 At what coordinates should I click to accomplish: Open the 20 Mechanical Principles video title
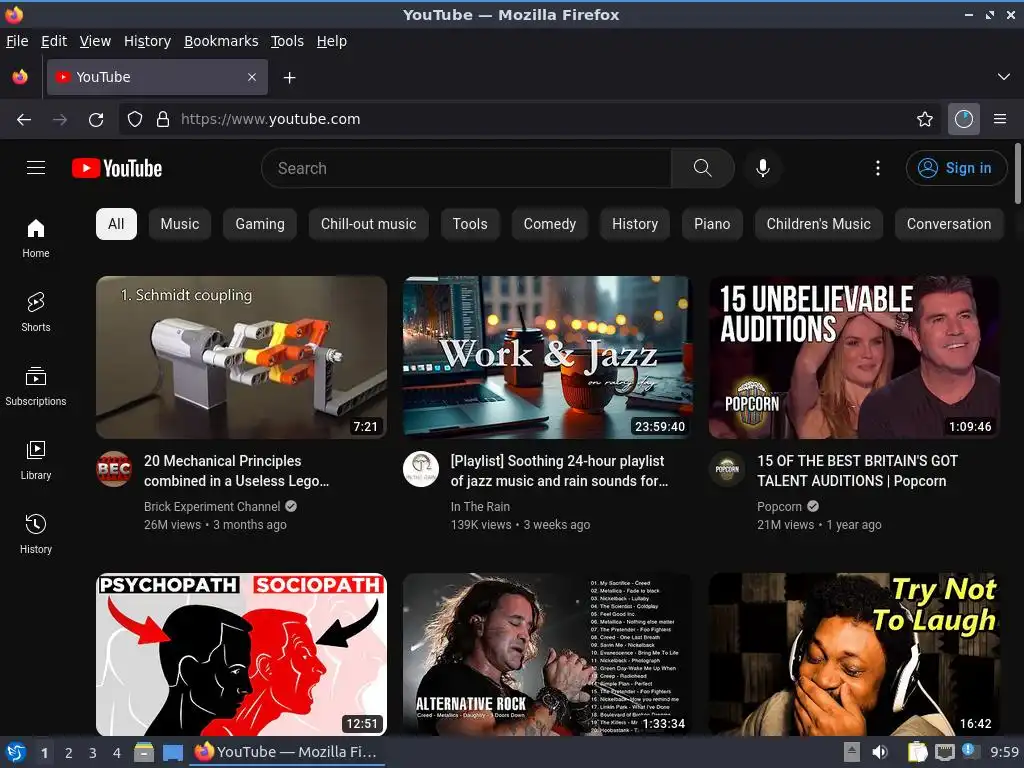click(x=236, y=471)
